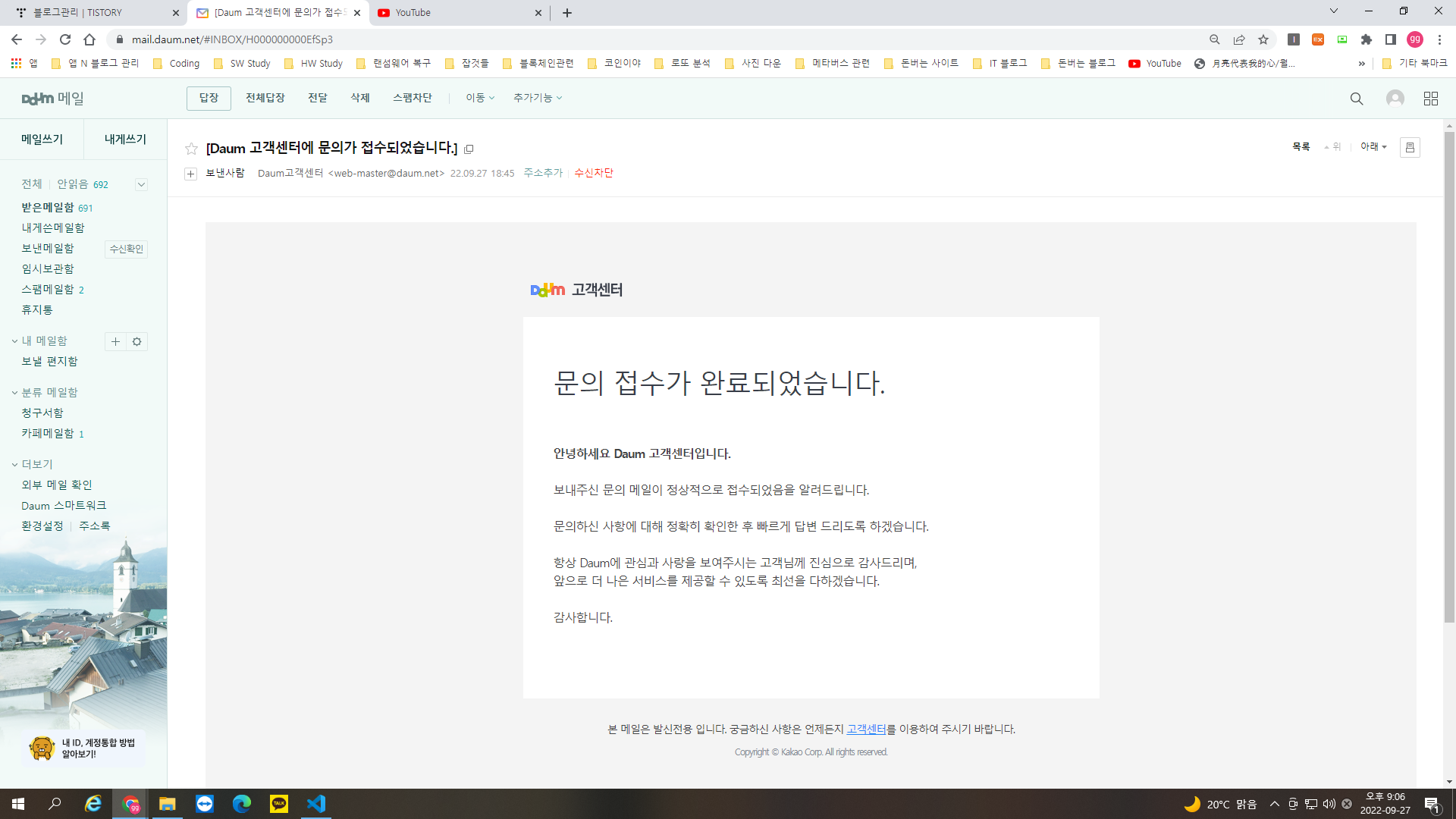Click Daum 스마트워크 link

(64, 506)
